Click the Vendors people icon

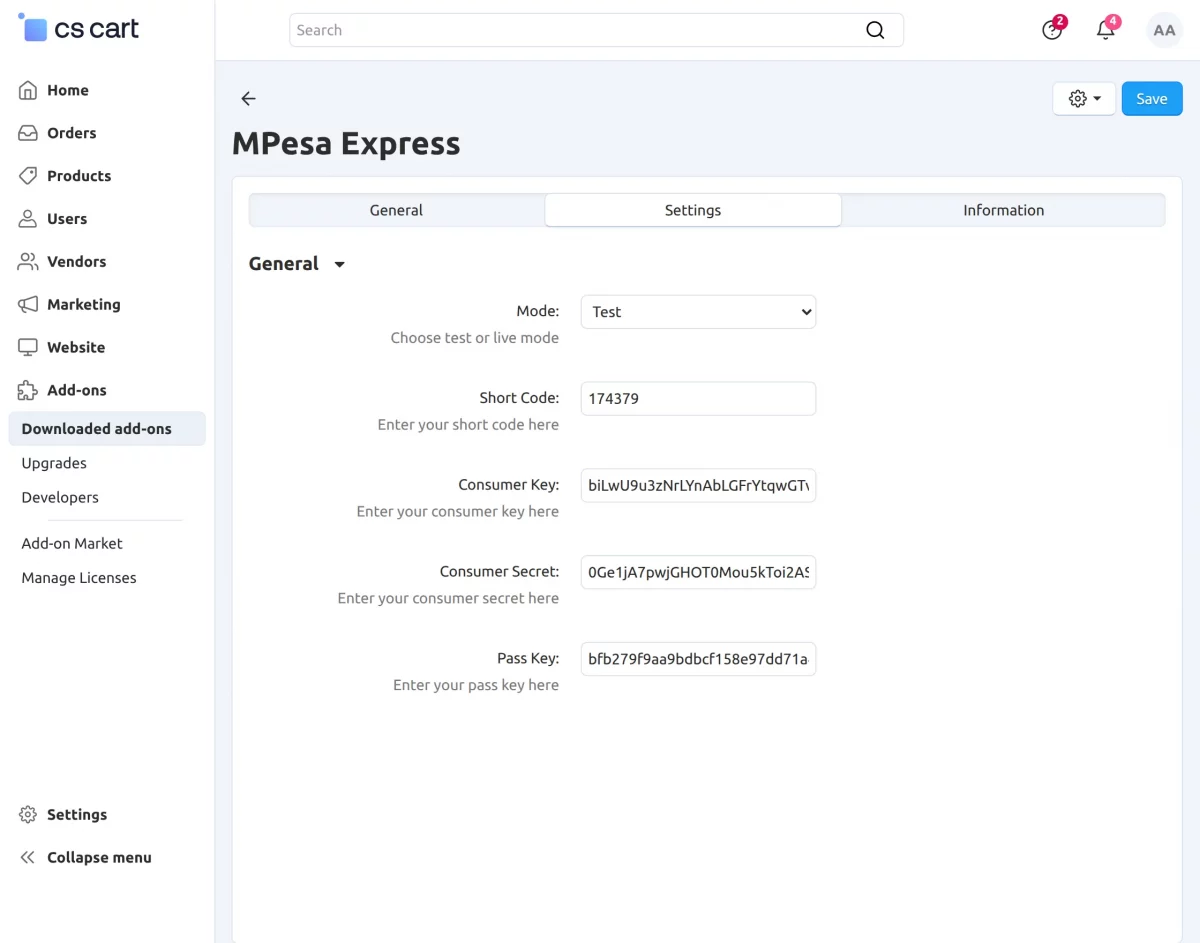click(28, 262)
